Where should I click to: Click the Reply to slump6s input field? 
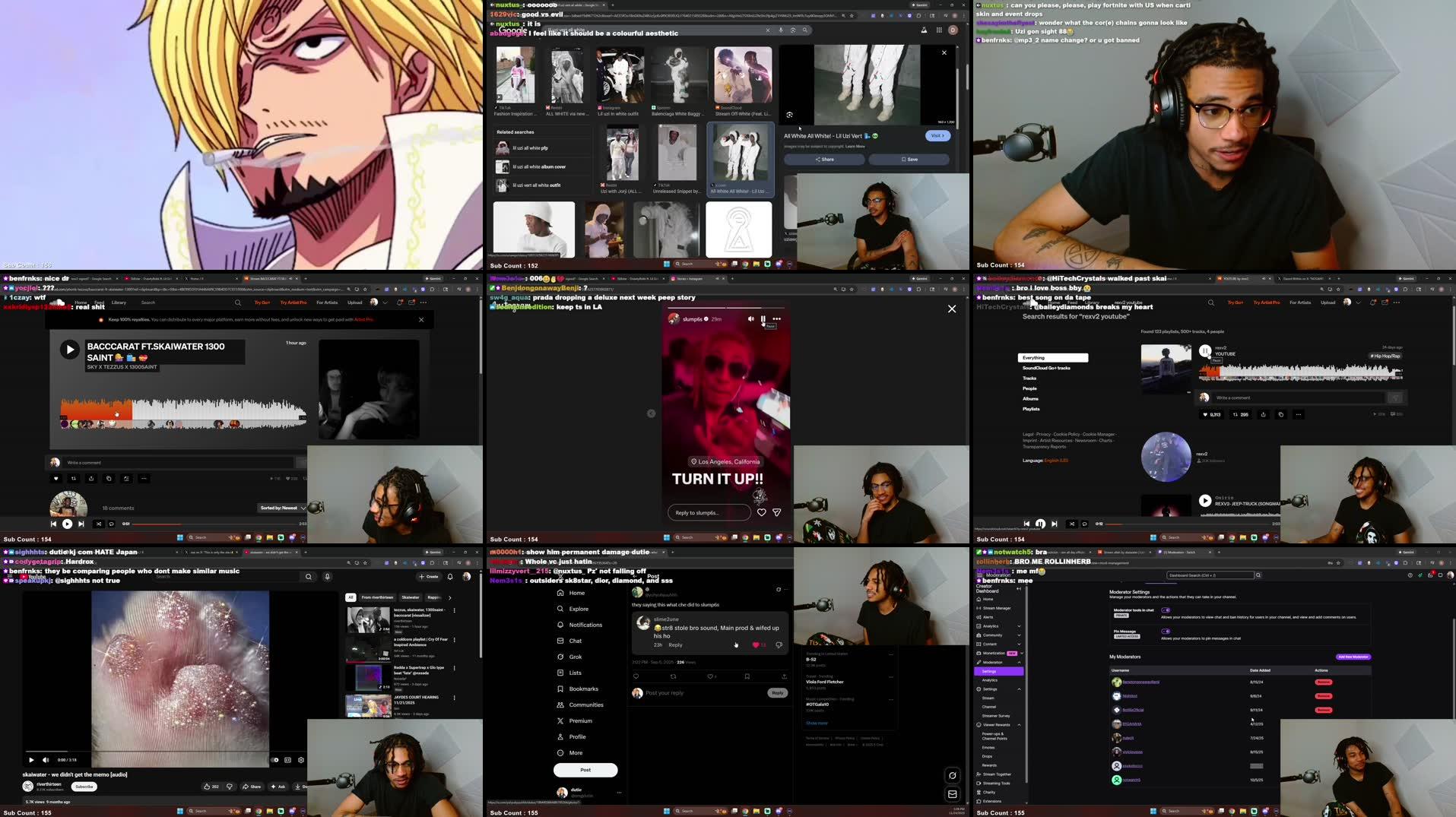[707, 512]
